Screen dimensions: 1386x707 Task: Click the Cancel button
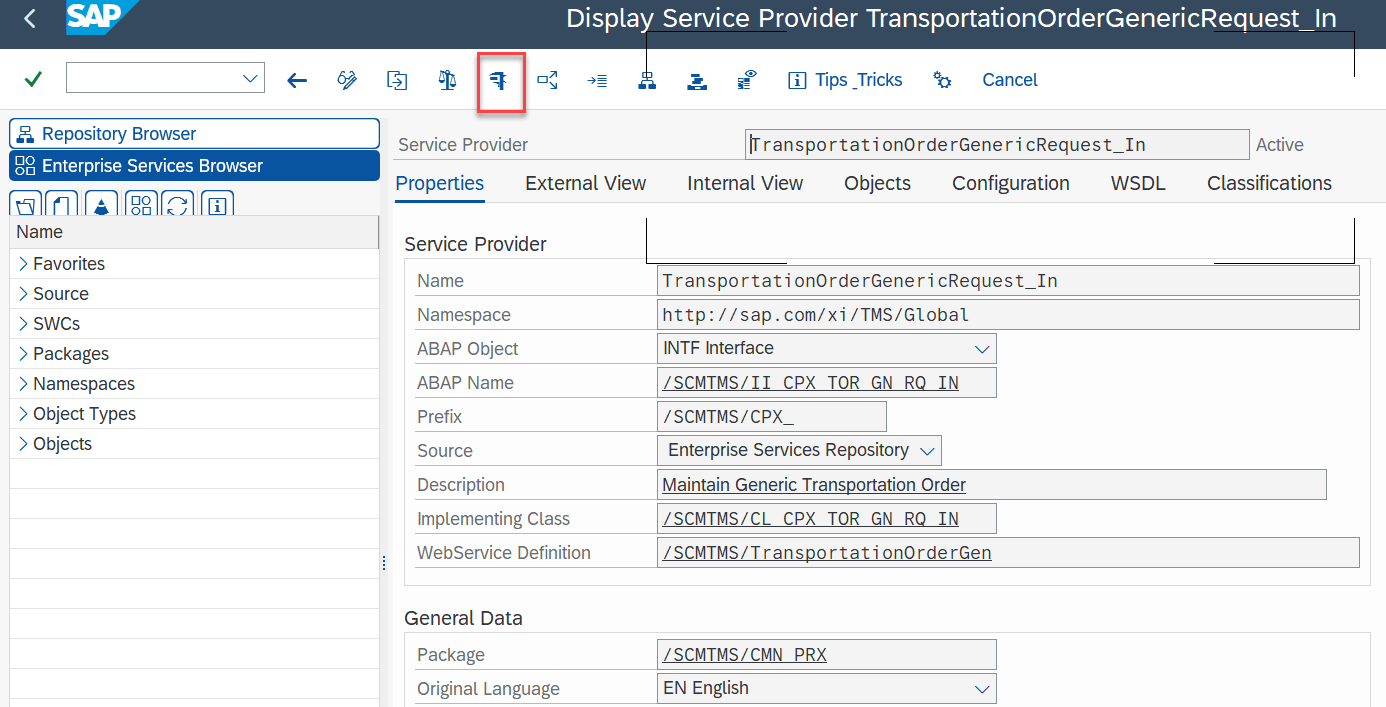click(1010, 80)
